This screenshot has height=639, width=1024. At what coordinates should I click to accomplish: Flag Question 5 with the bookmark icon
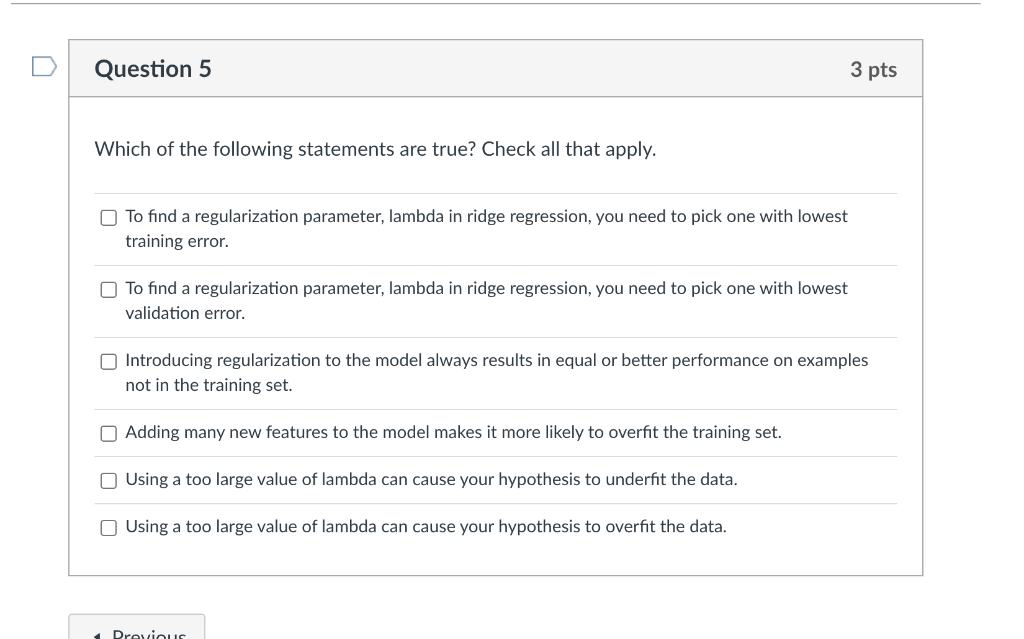[x=43, y=67]
